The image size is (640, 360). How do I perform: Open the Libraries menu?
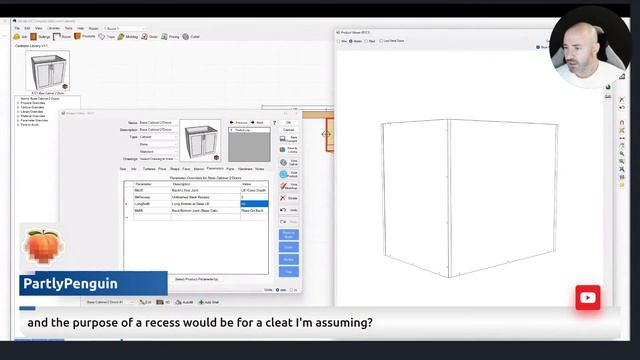click(x=54, y=29)
